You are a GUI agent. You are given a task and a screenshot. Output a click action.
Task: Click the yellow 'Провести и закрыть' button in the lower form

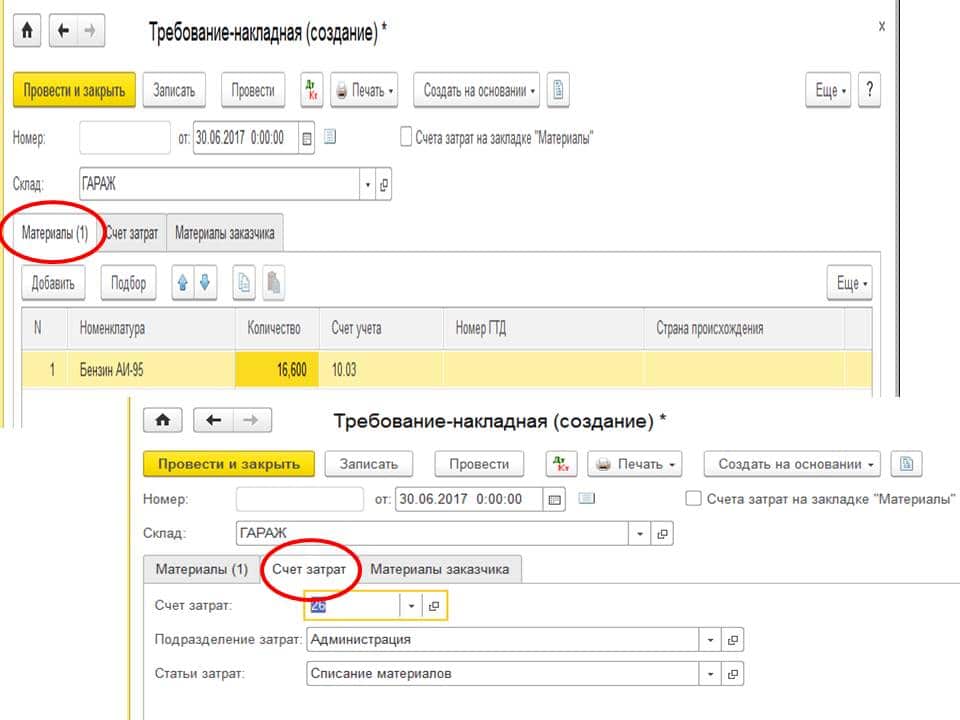(x=228, y=464)
